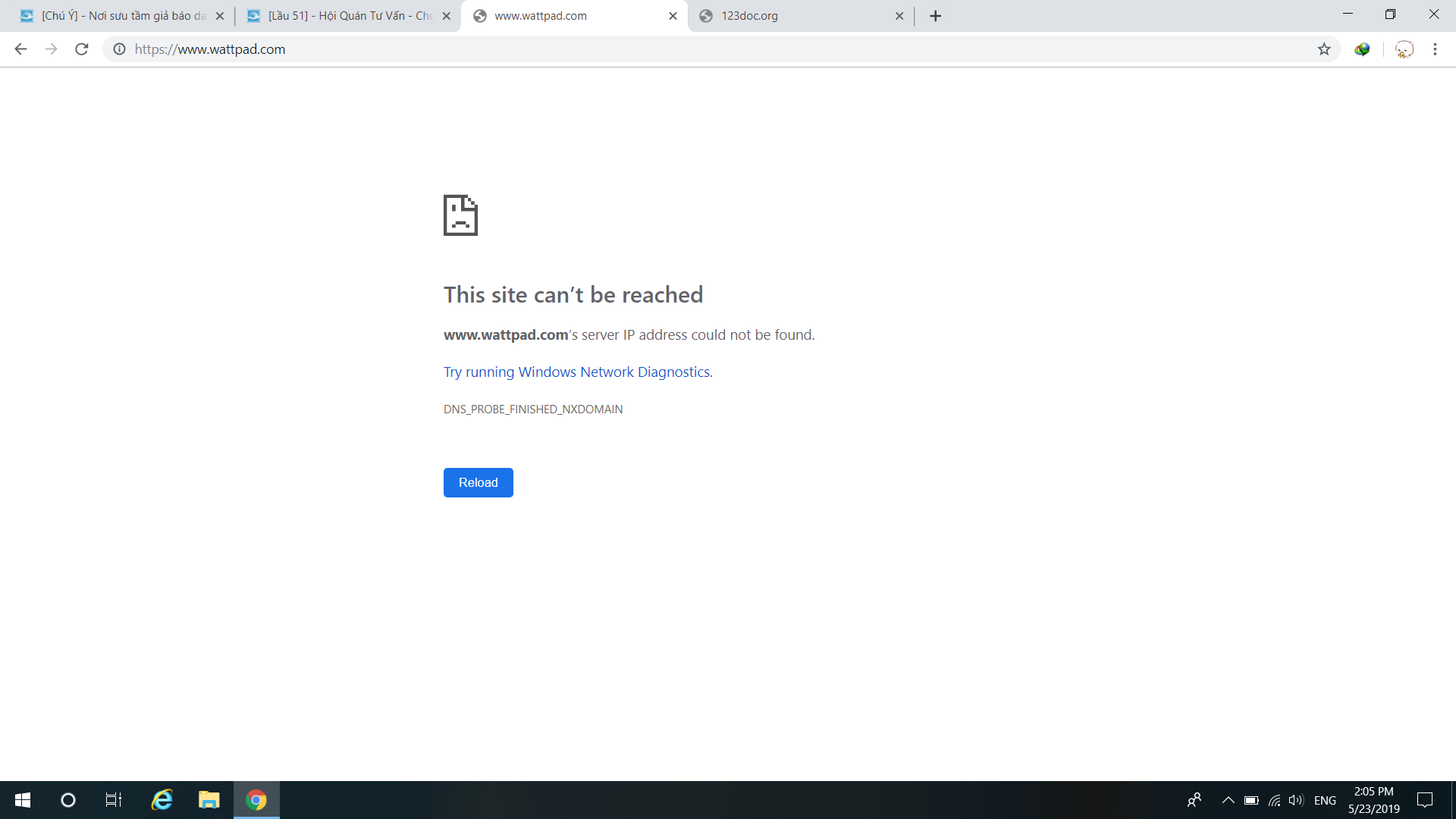Switch to the 123doc.org tab
1456x819 pixels.
pos(789,16)
